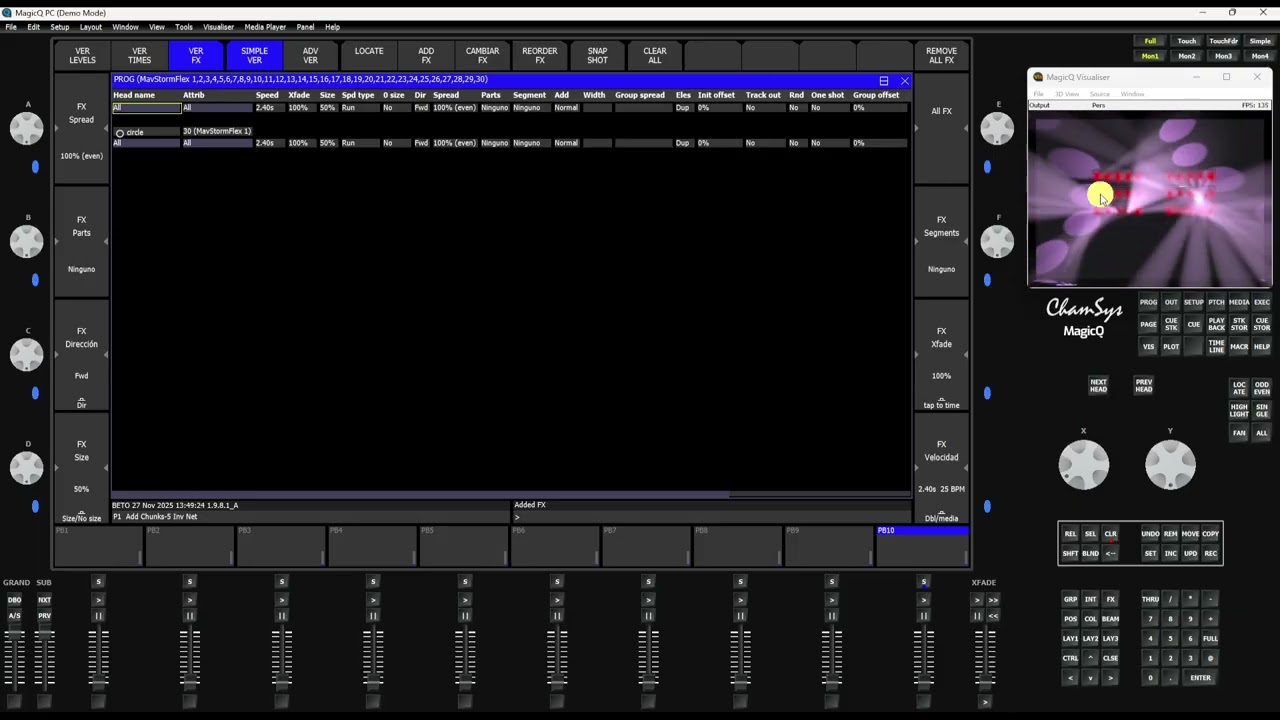Click the GRAND master fader
The width and height of the screenshot is (1280, 720).
[x=14, y=660]
